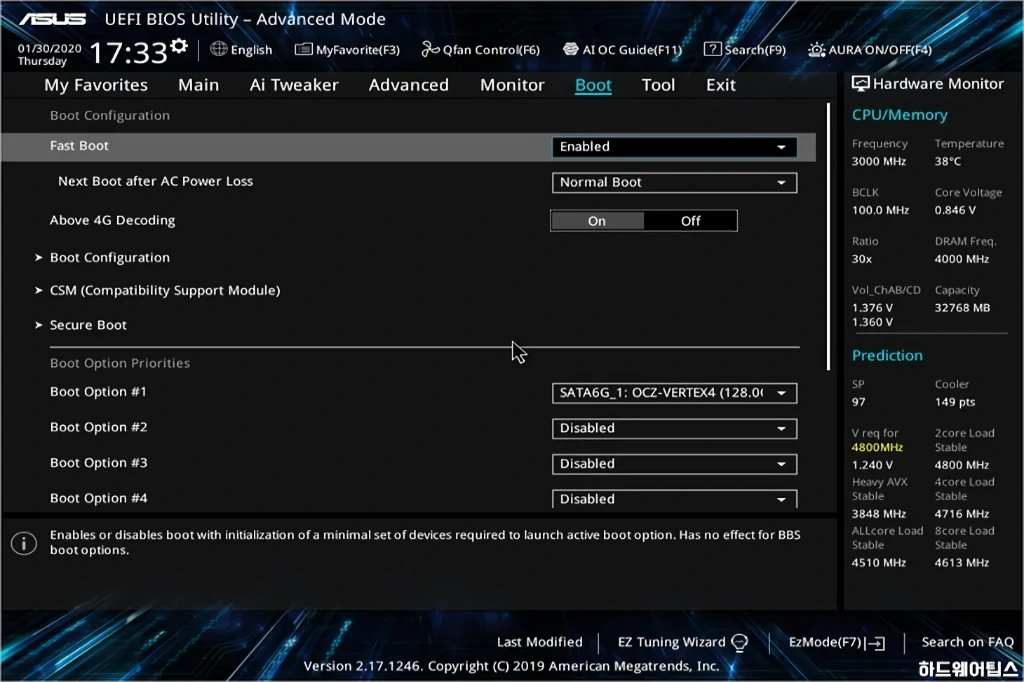Screen dimensions: 1024x682
Task: Open Search on FAQ
Action: click(x=967, y=642)
